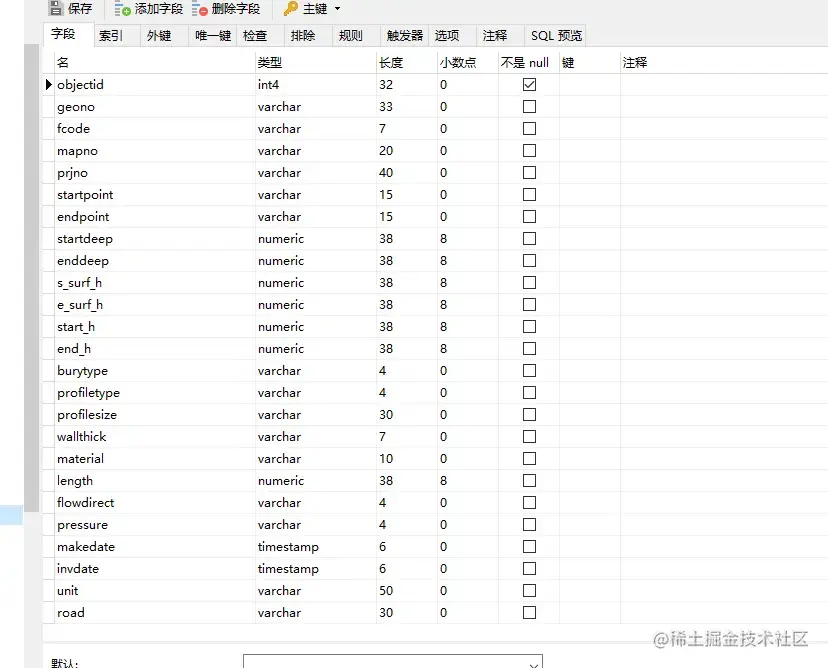Viewport: 828px width, 668px height.
Task: Tick Not null checkbox for road
Action: click(x=529, y=613)
